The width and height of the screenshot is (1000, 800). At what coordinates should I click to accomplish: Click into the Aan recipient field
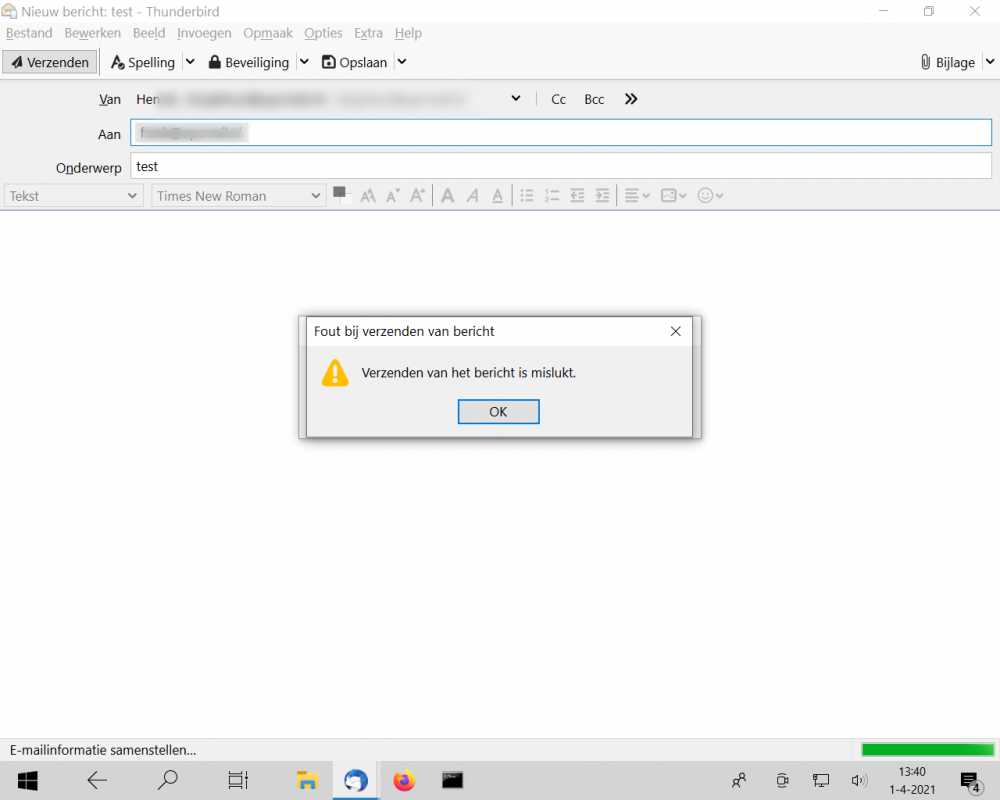[x=561, y=133]
